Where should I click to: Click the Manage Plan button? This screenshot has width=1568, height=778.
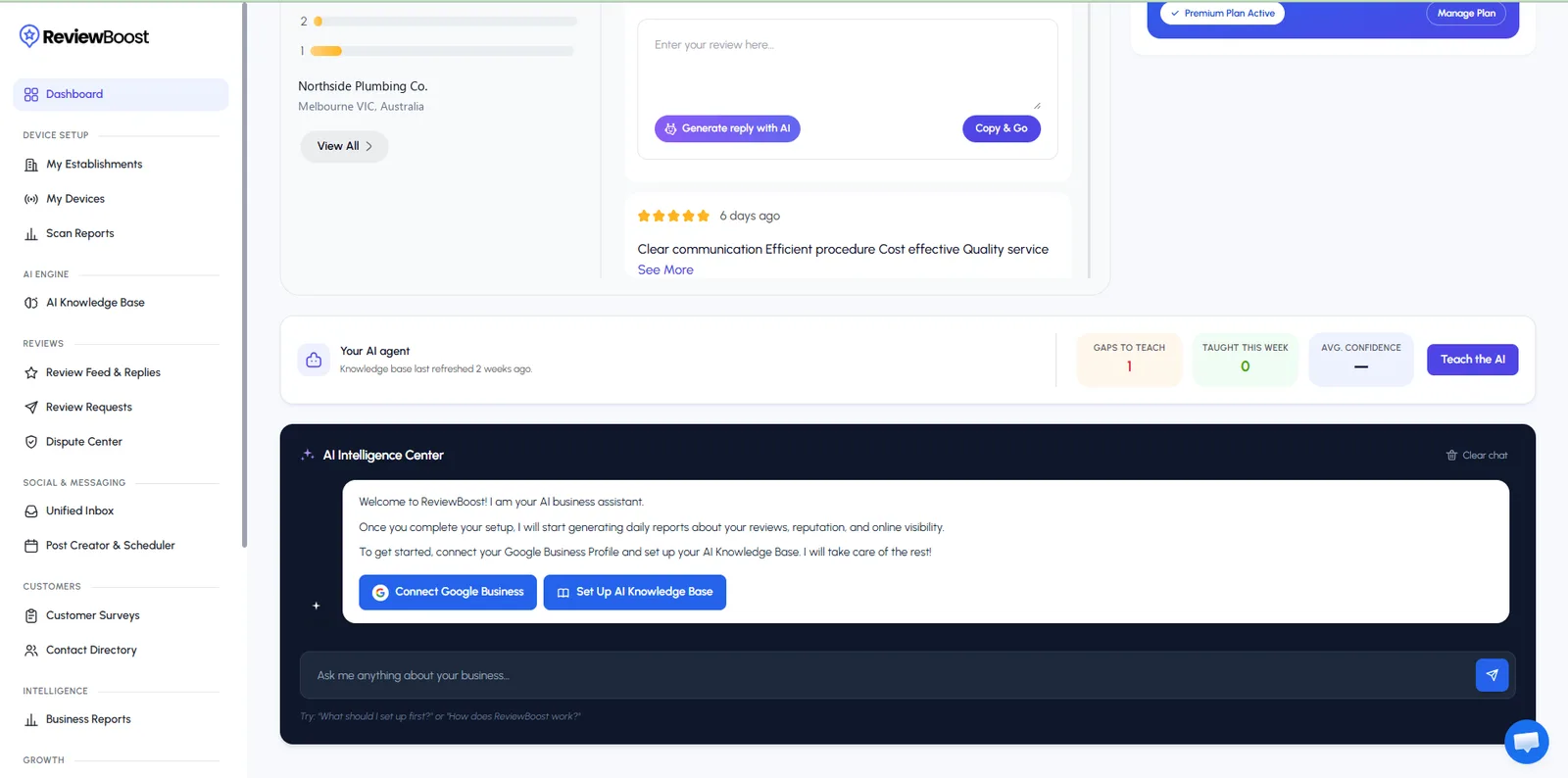coord(1466,14)
